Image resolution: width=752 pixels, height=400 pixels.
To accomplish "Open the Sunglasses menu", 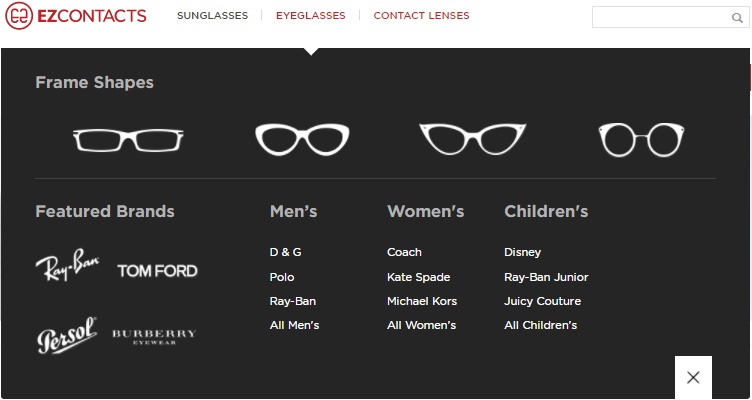I will click(x=212, y=16).
